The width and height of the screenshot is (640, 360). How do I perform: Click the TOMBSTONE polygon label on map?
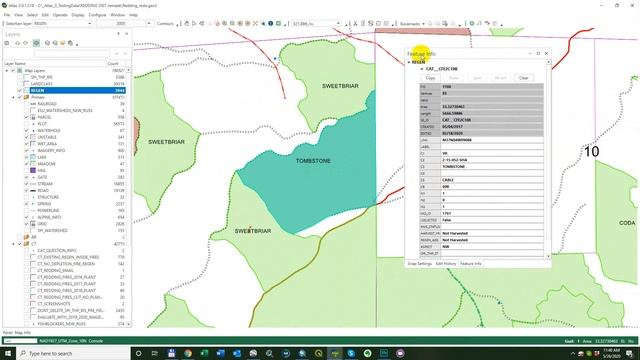pyautogui.click(x=313, y=161)
